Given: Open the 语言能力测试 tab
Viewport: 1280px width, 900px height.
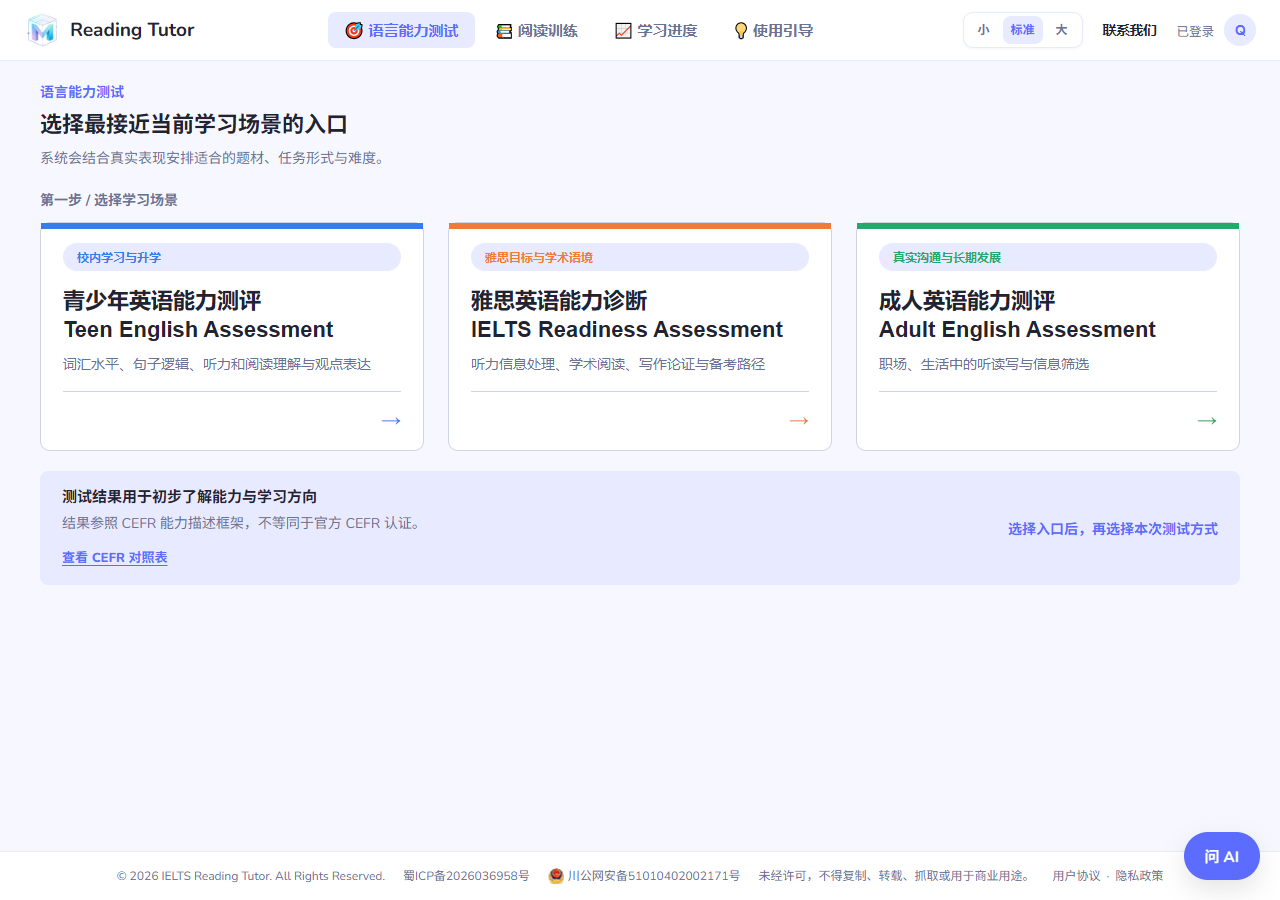Looking at the screenshot, I should click(401, 30).
